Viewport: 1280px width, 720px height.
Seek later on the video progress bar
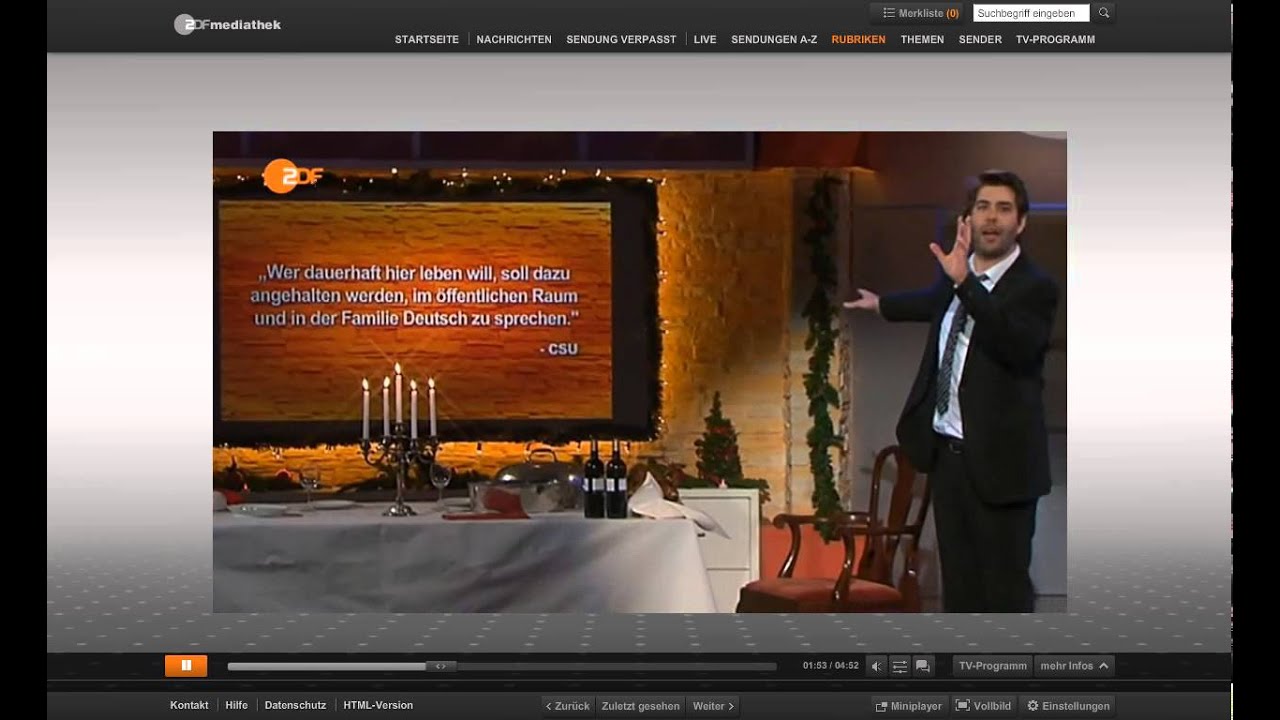pos(616,666)
